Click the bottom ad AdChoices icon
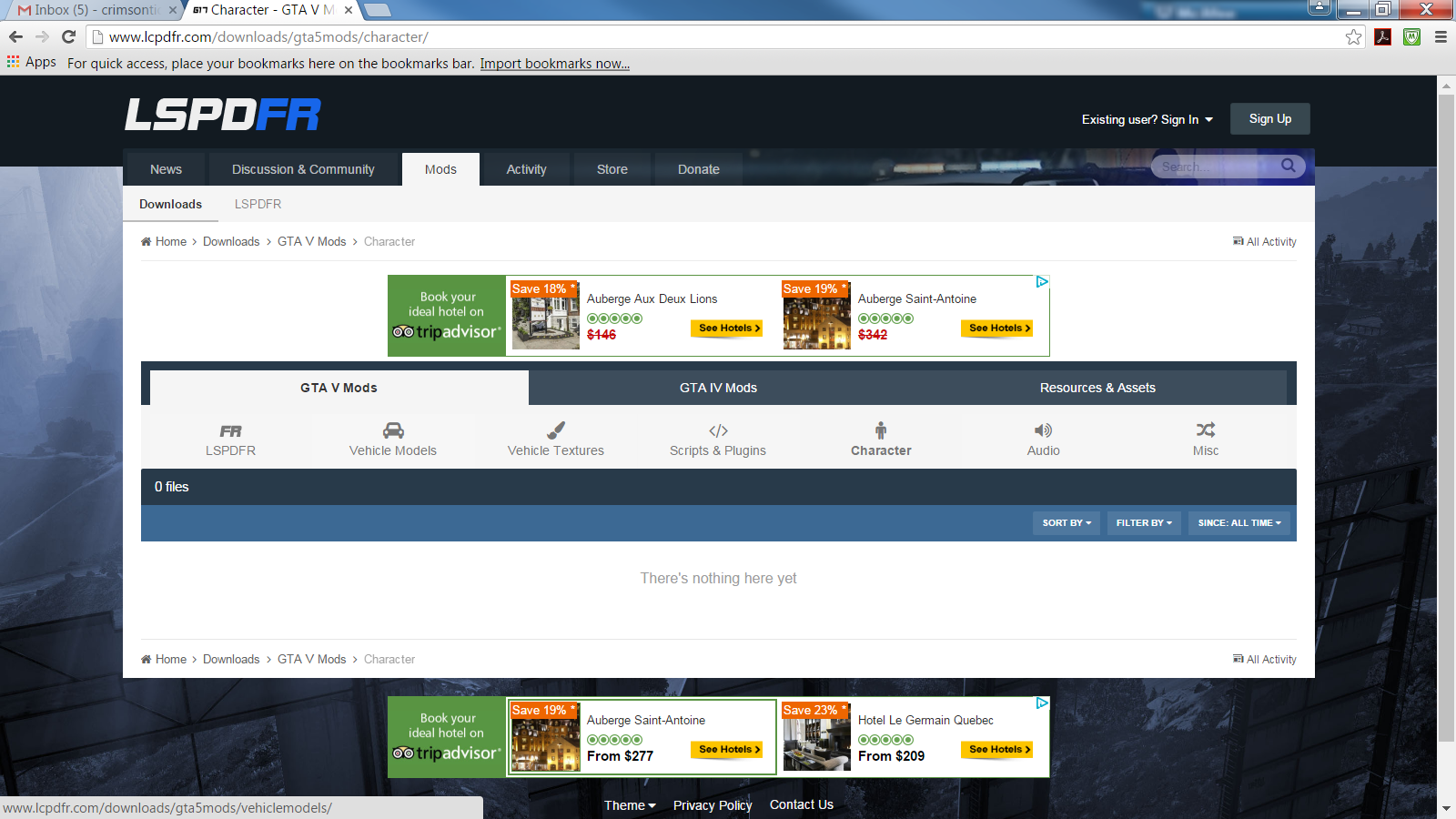Screen dimensions: 1456x819 (1042, 703)
